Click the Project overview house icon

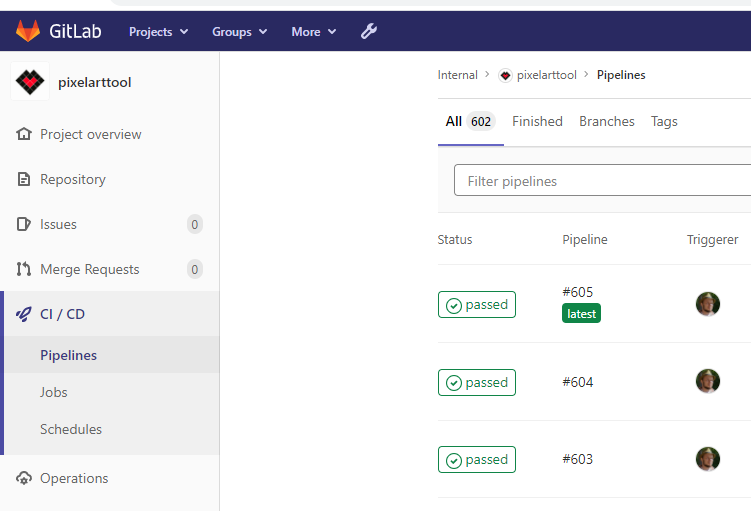23,134
